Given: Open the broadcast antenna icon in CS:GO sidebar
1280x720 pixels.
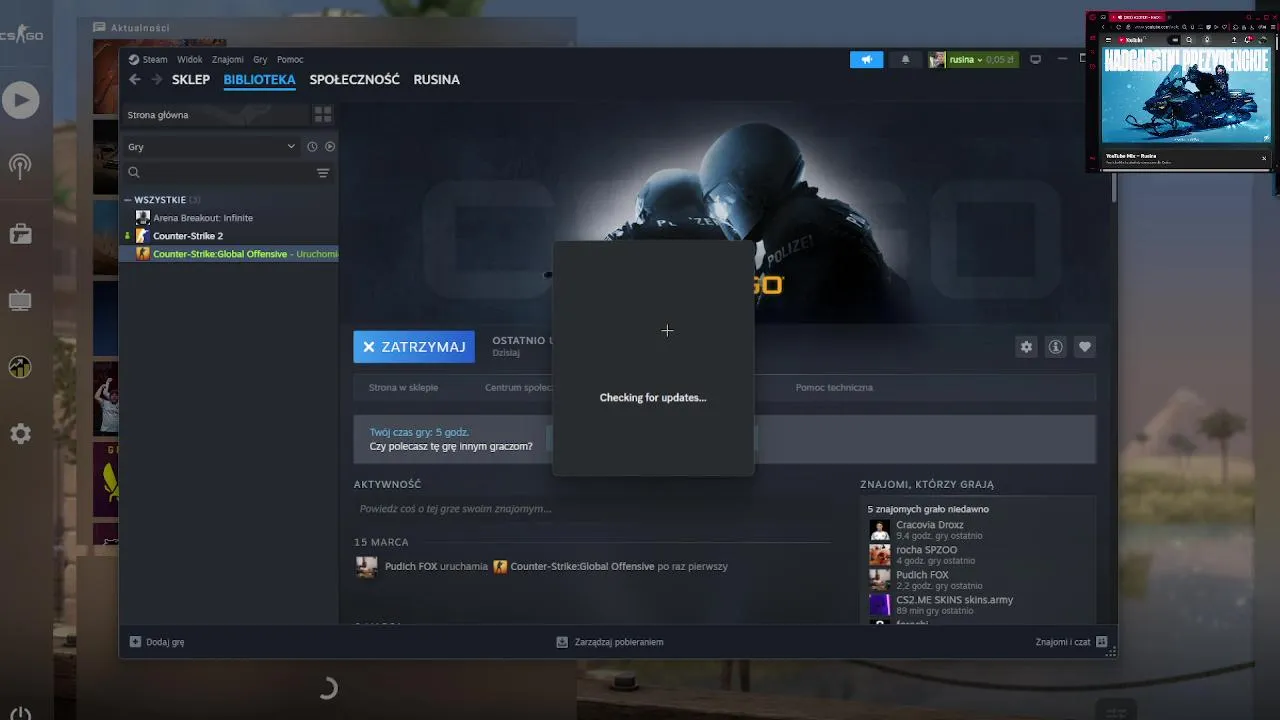Looking at the screenshot, I should click(20, 166).
